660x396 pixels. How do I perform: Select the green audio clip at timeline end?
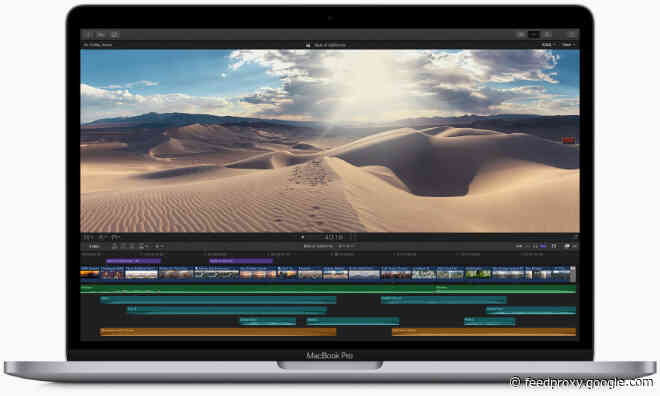[x=506, y=289]
